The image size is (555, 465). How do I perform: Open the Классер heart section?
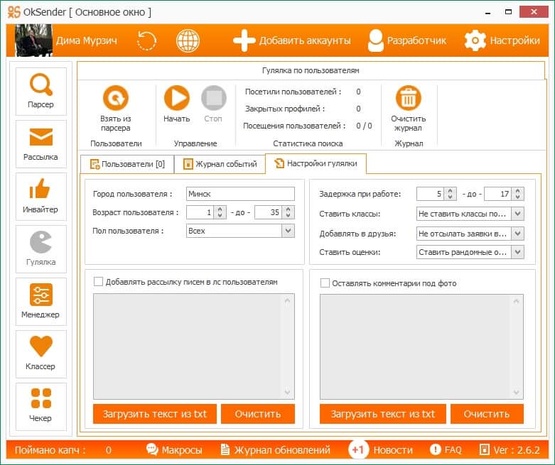(x=41, y=354)
